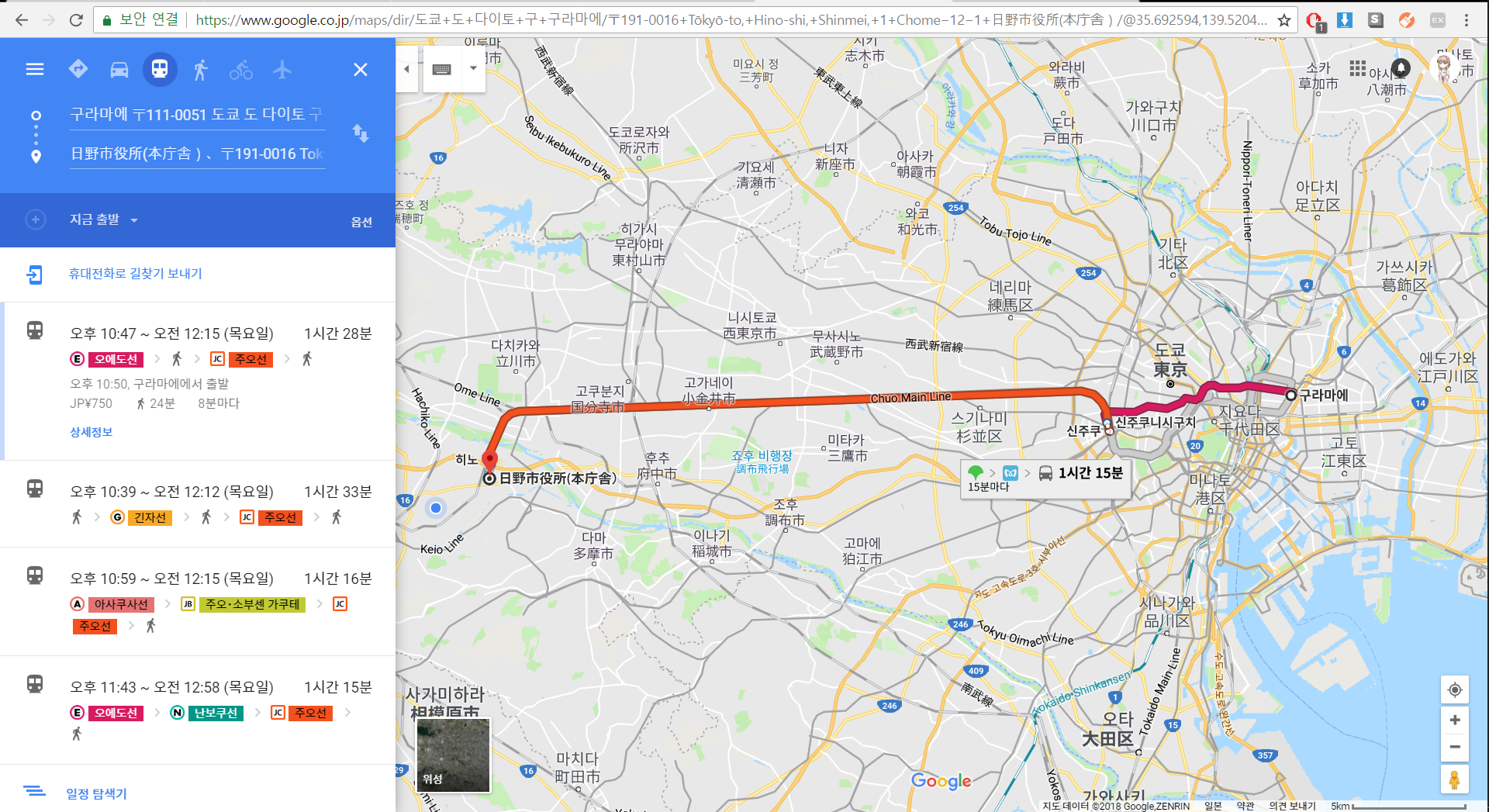Viewport: 1489px width, 812px height.
Task: Open the 옵션 route options
Action: tap(361, 222)
